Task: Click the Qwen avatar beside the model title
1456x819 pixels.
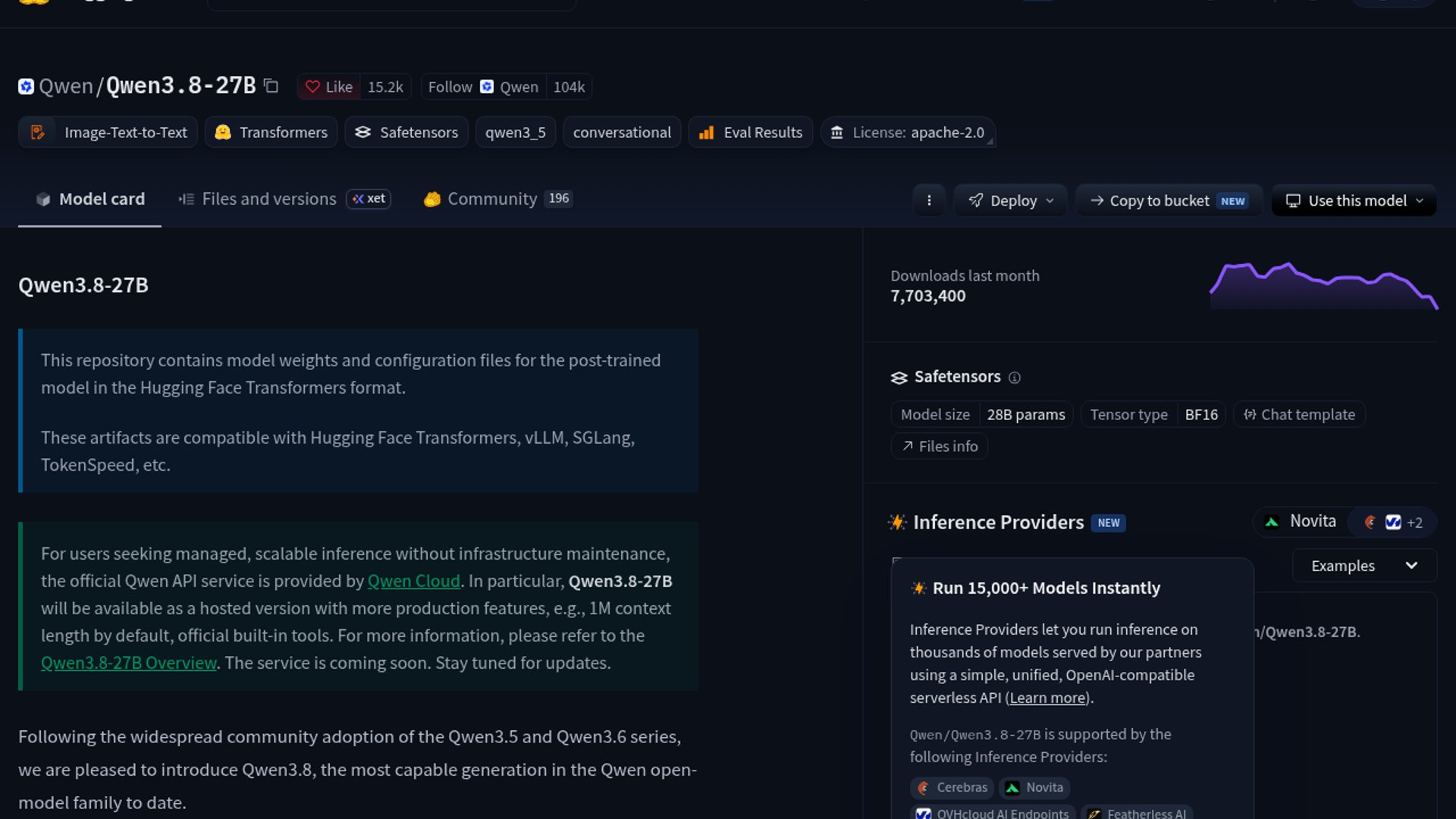Action: pyautogui.click(x=26, y=86)
